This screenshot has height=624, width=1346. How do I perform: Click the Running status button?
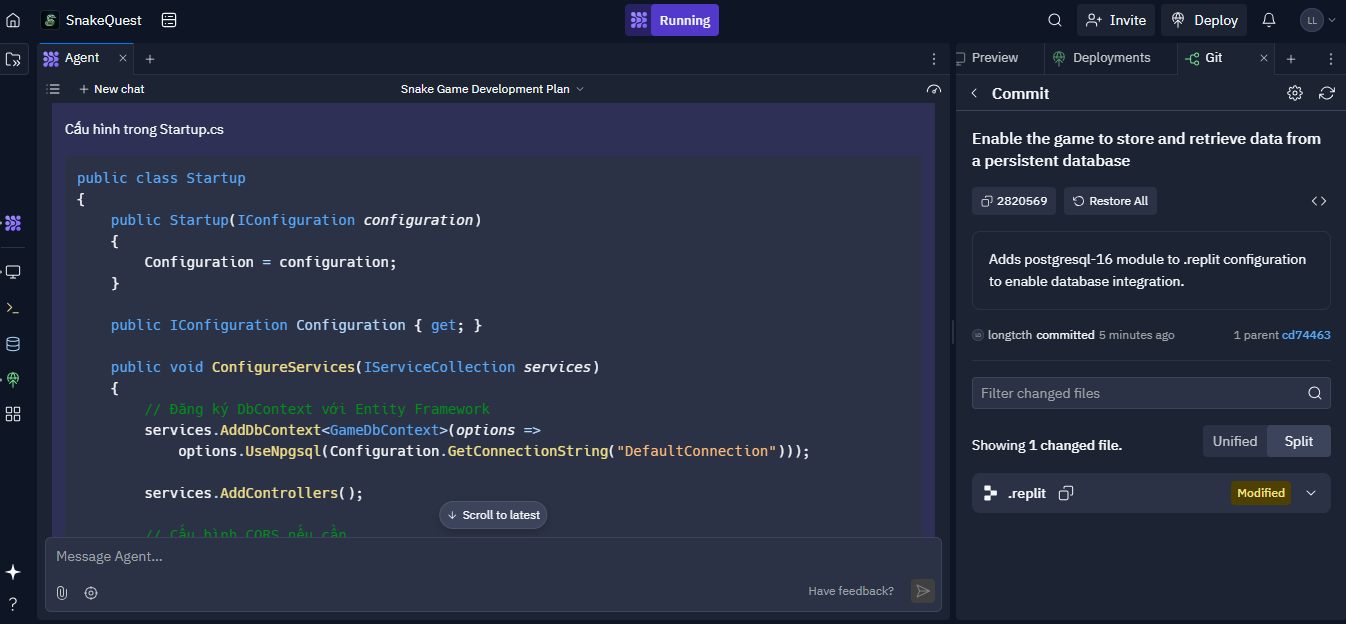point(685,20)
